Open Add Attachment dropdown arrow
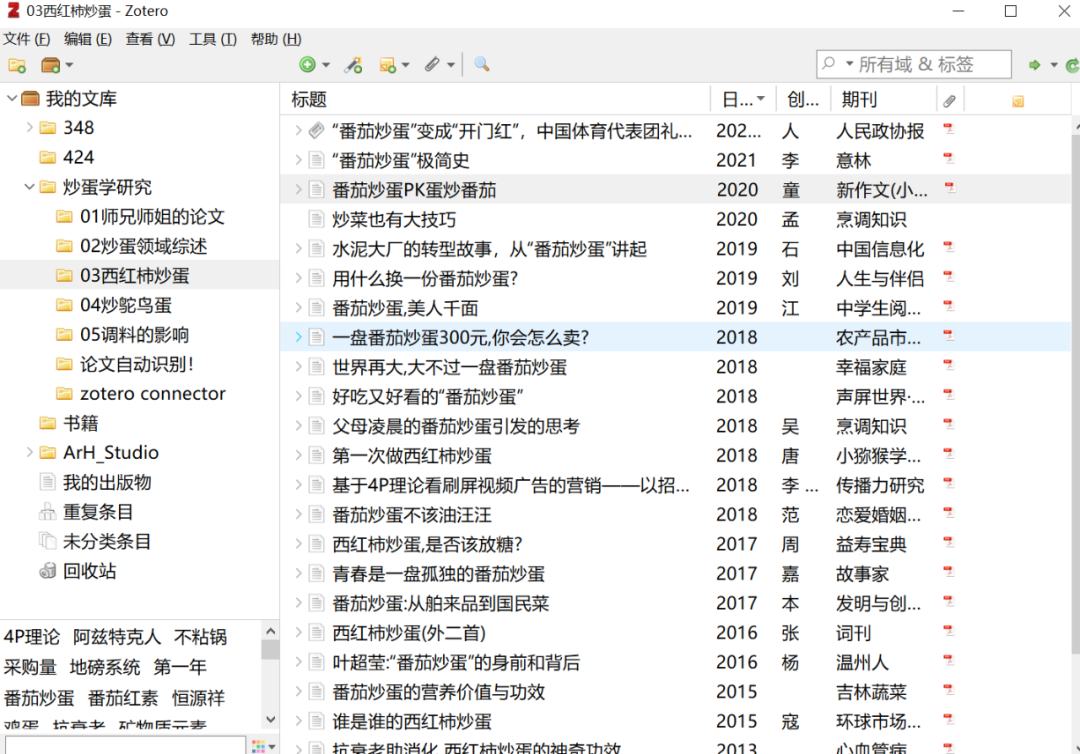1080x754 pixels. pyautogui.click(x=450, y=65)
